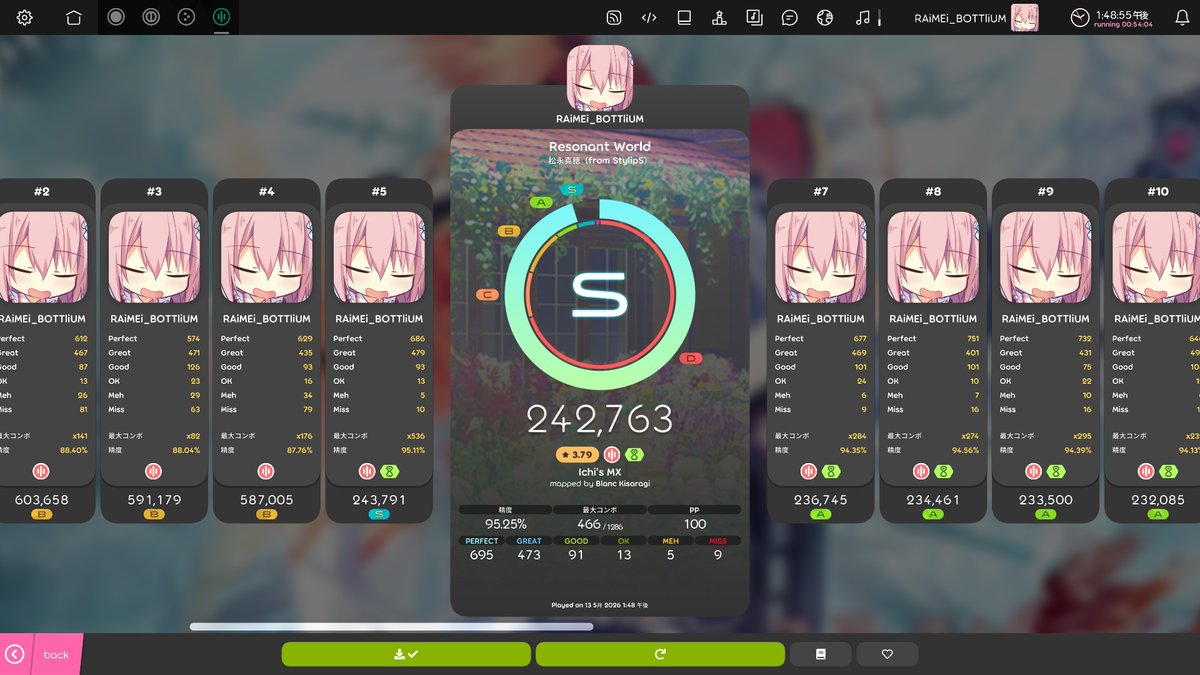Go to the home menu icon

73,17
